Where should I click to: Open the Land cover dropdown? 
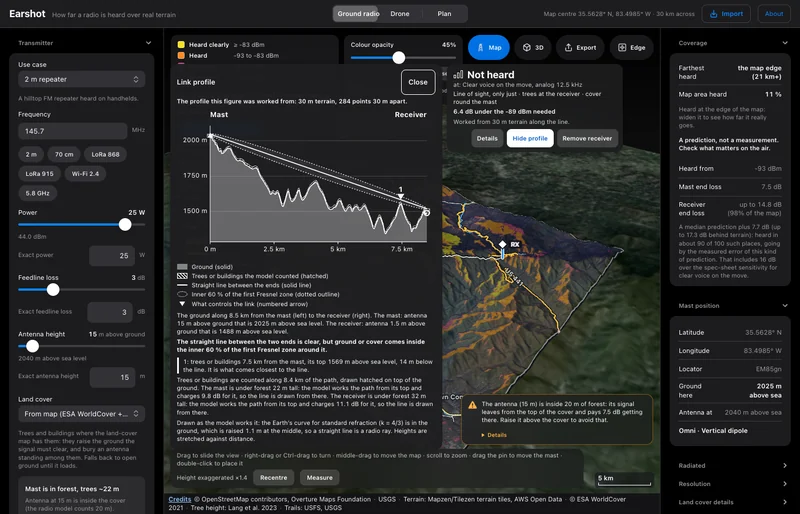(82, 414)
